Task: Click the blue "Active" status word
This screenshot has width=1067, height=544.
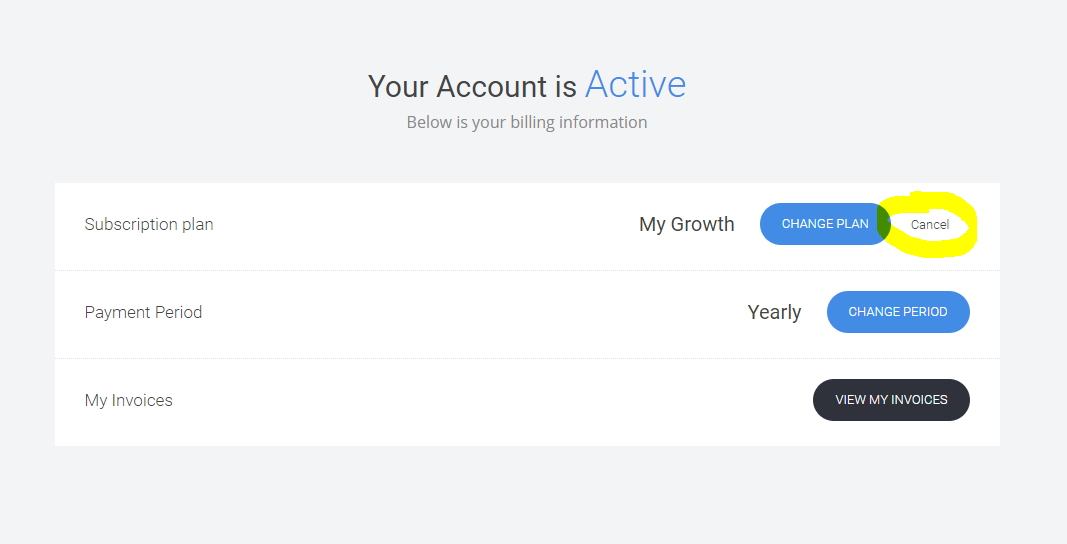Action: pyautogui.click(x=636, y=84)
